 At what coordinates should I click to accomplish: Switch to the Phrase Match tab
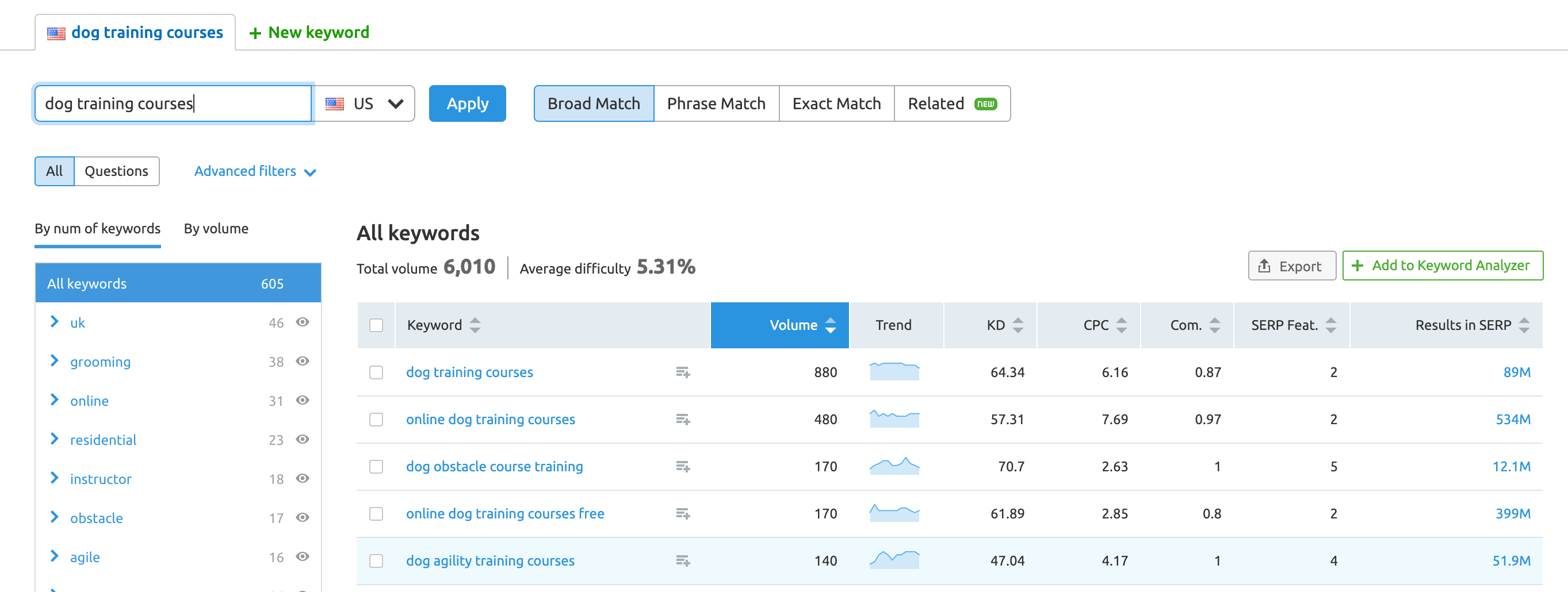[716, 103]
